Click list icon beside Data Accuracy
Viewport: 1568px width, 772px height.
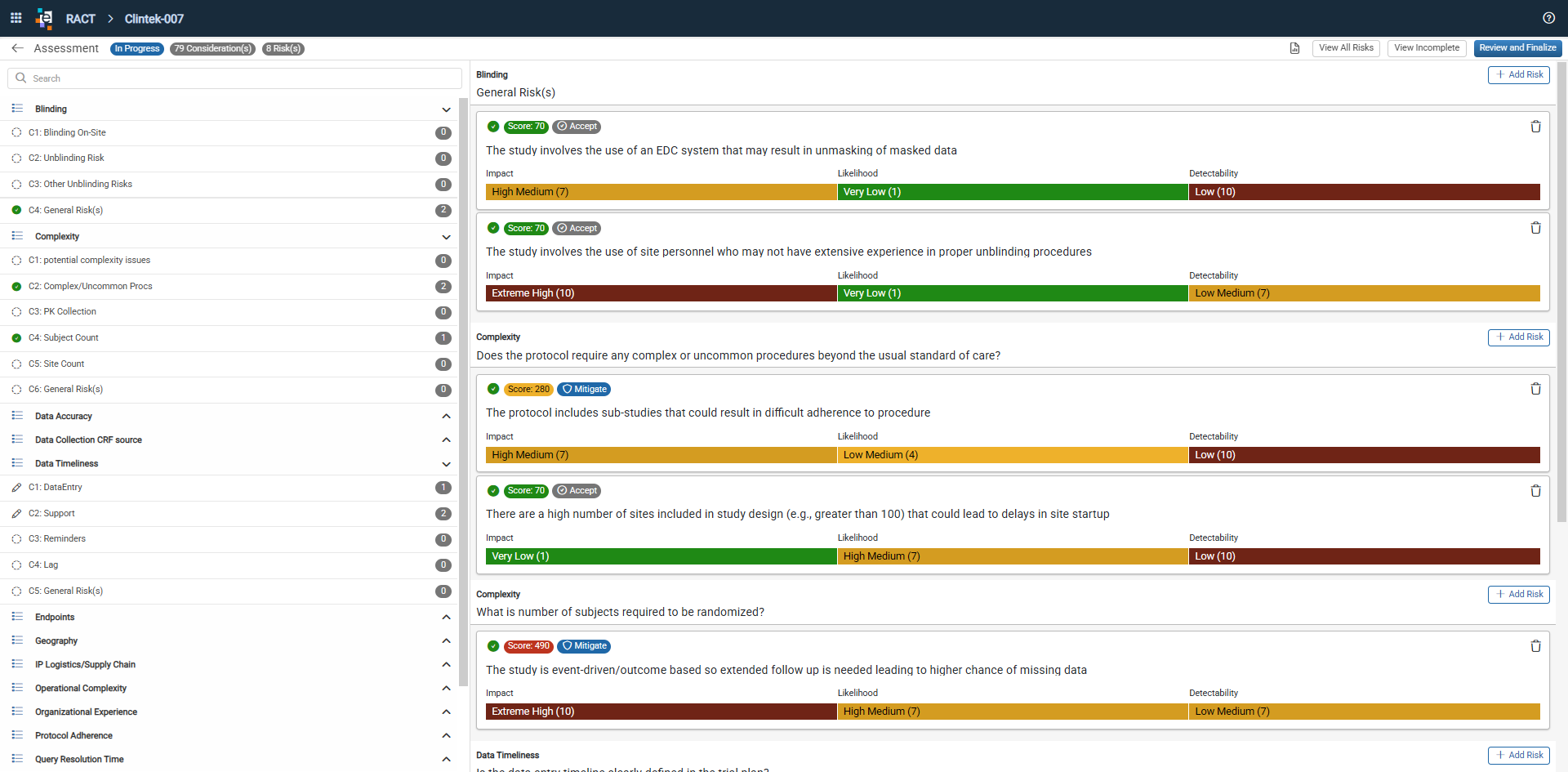coord(17,416)
